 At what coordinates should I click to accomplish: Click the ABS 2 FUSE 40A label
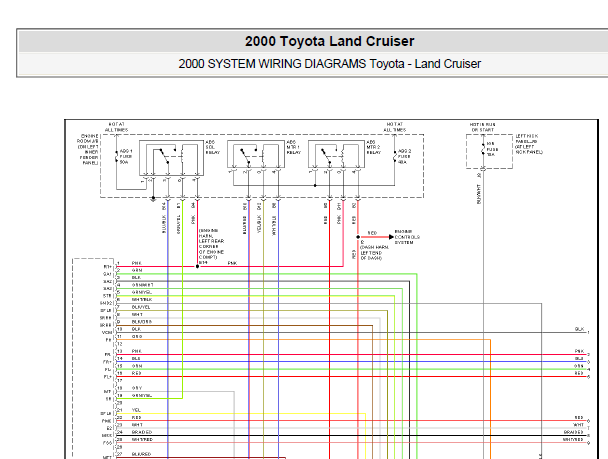[404, 157]
